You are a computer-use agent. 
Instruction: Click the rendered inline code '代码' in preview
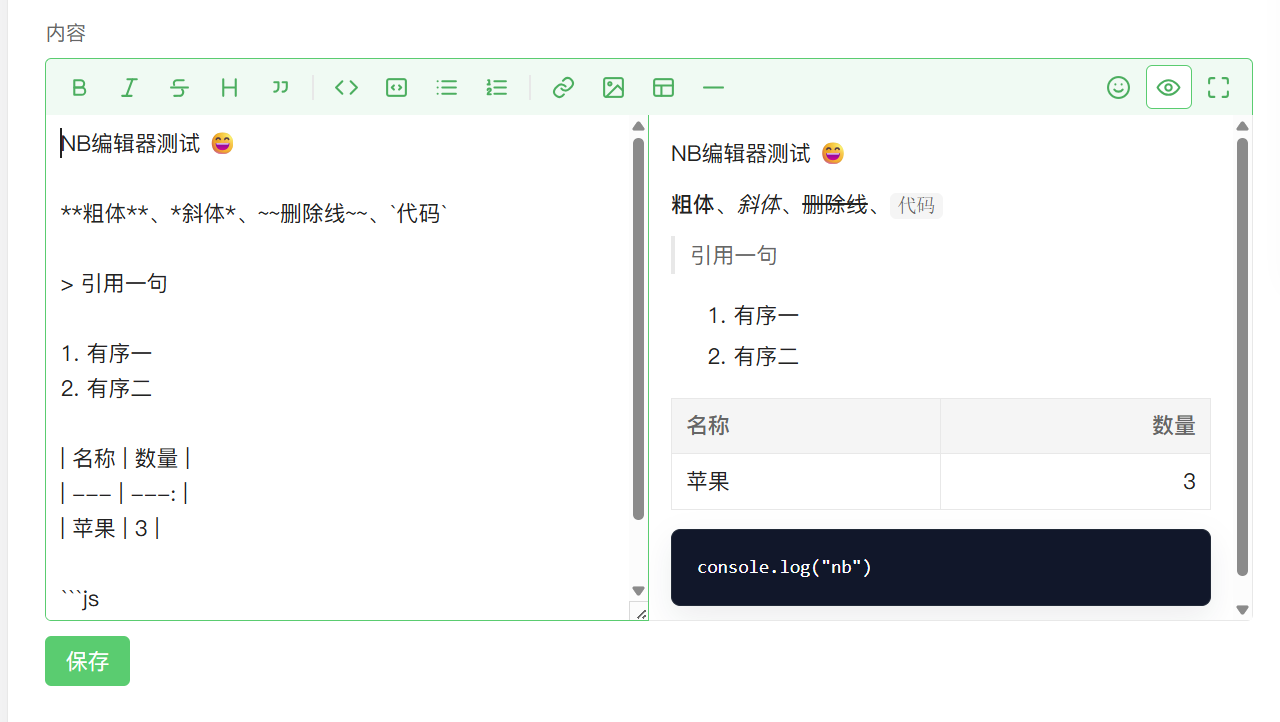point(916,206)
